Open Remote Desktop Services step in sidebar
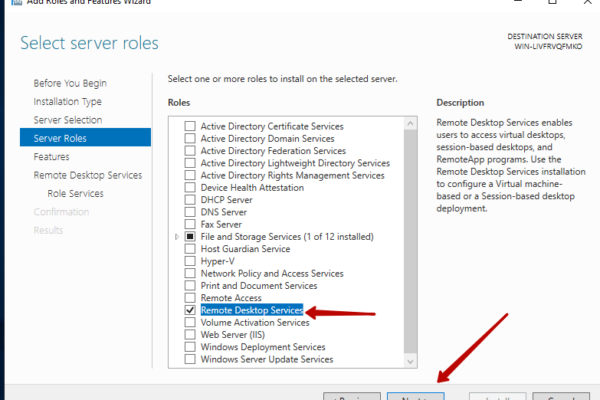 [x=88, y=175]
